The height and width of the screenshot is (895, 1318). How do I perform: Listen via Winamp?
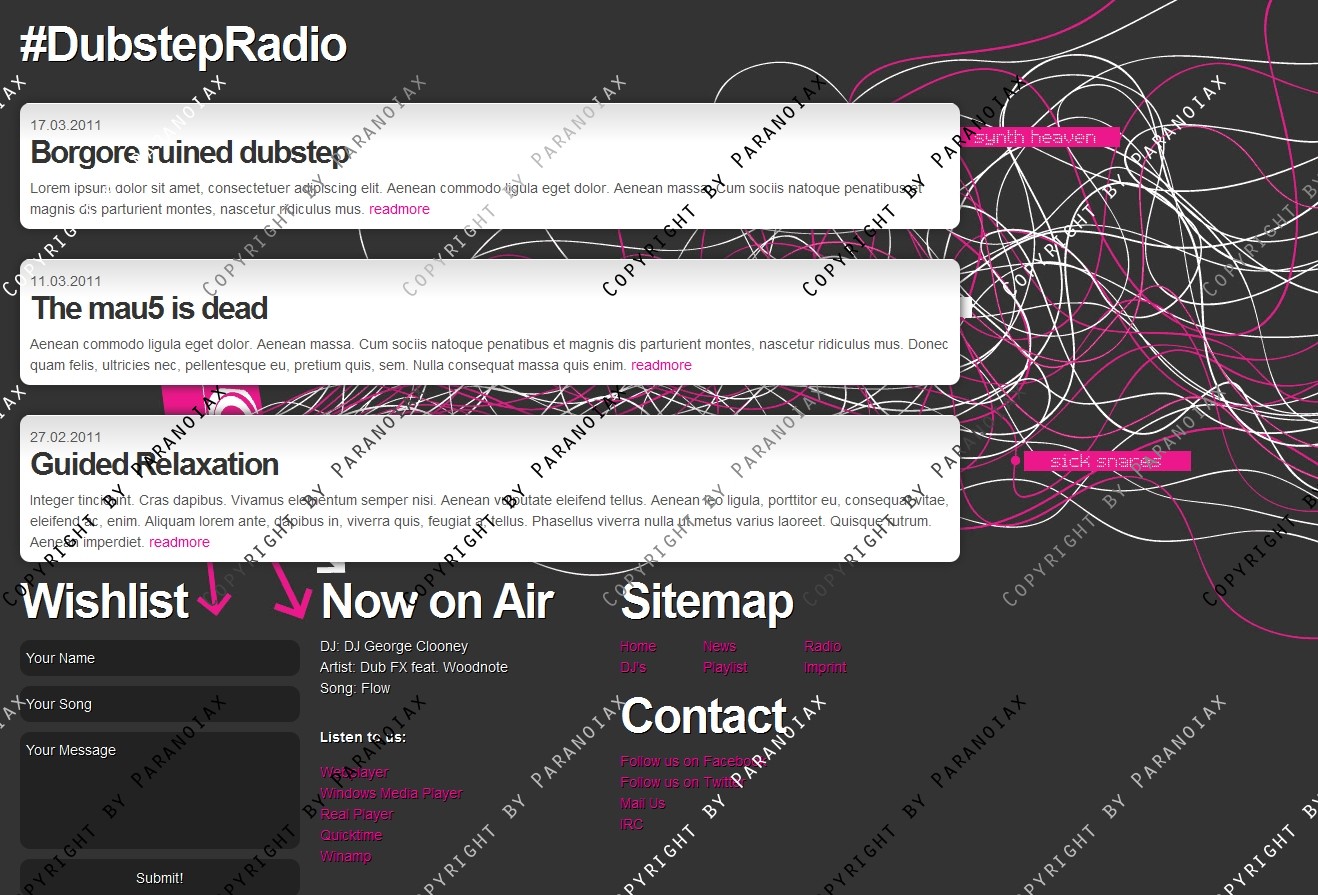(346, 856)
